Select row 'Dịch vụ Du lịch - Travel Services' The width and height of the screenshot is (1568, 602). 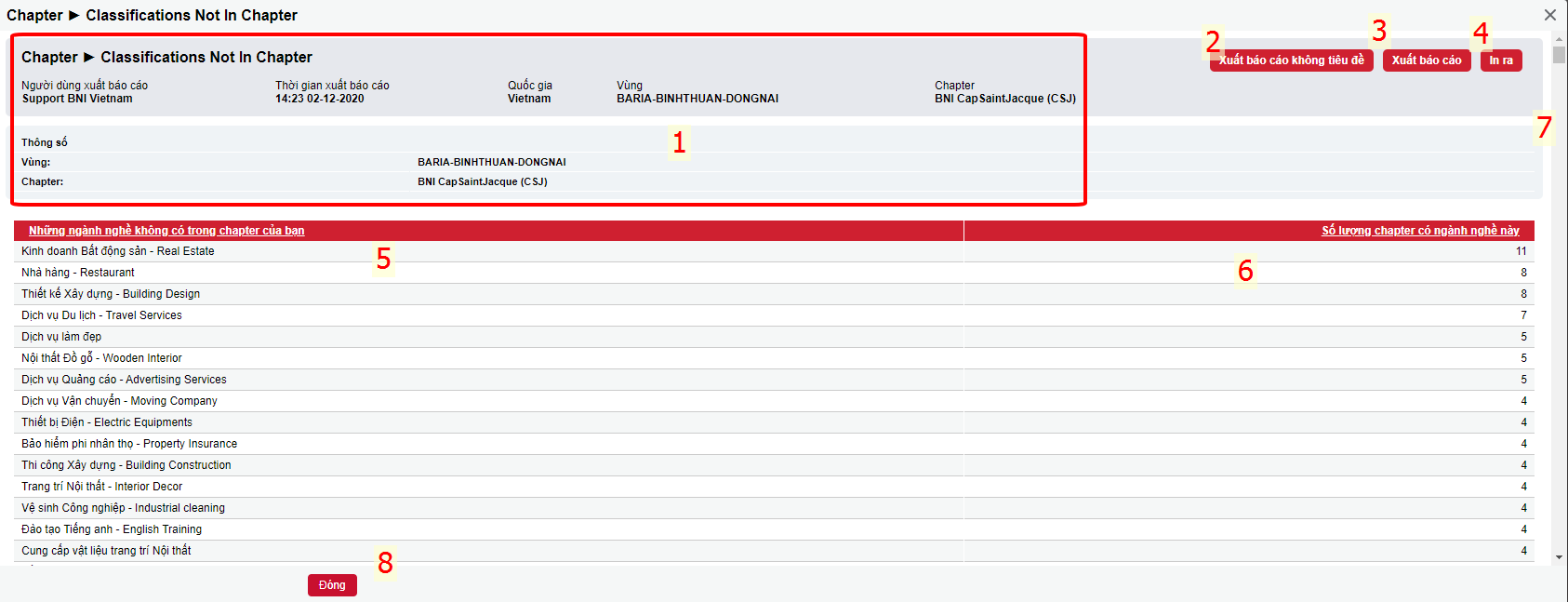coord(774,315)
